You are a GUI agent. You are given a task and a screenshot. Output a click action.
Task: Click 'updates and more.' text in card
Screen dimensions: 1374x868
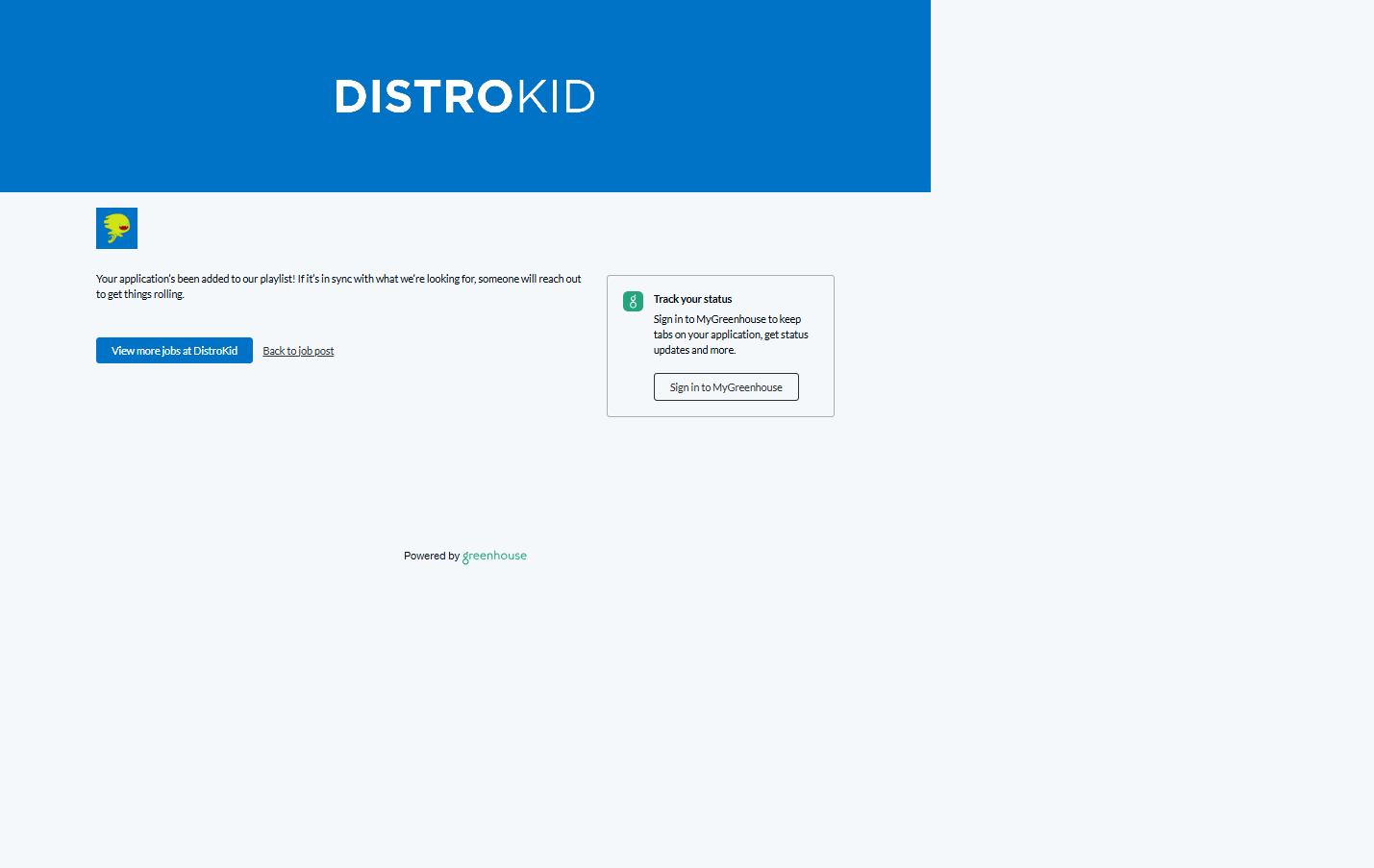pos(694,350)
